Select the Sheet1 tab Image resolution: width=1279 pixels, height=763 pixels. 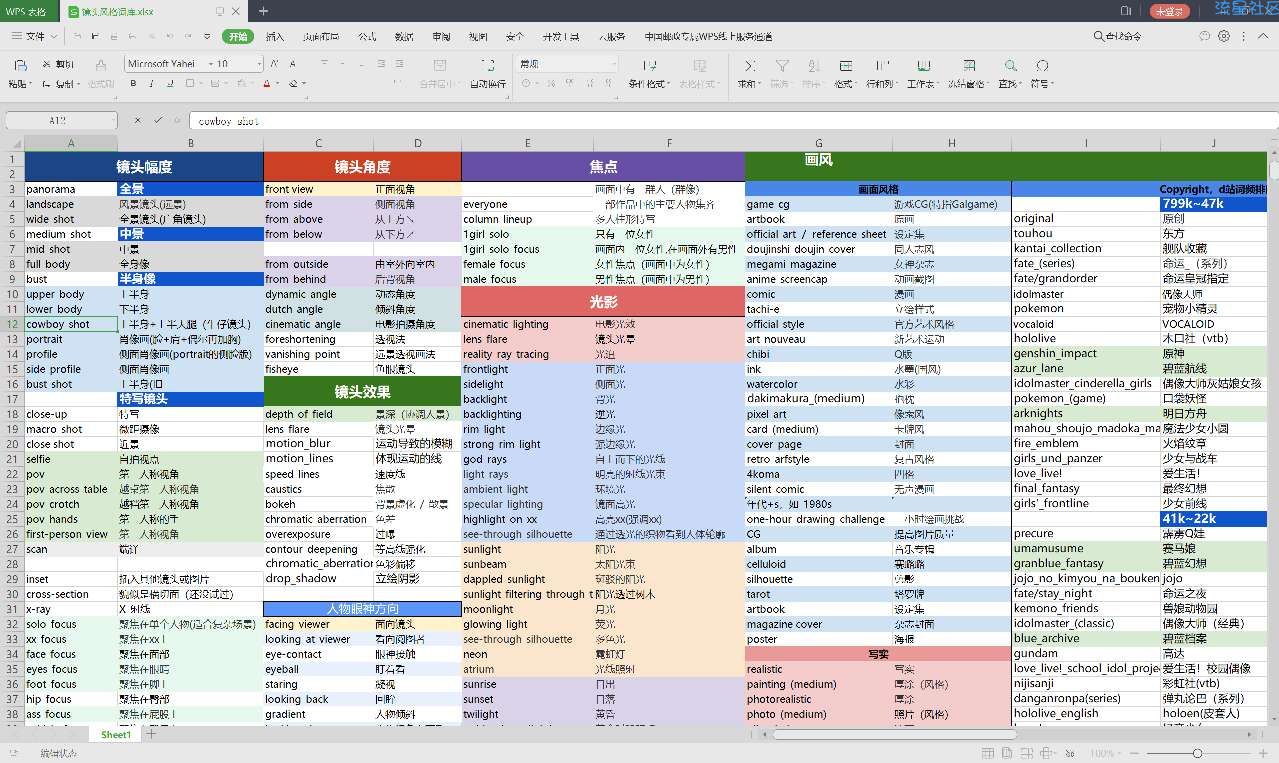click(115, 735)
